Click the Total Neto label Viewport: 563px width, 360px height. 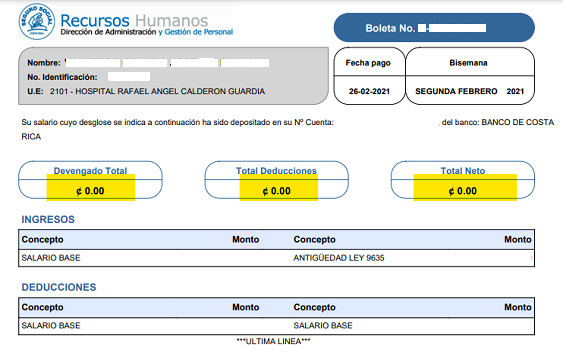pos(463,171)
